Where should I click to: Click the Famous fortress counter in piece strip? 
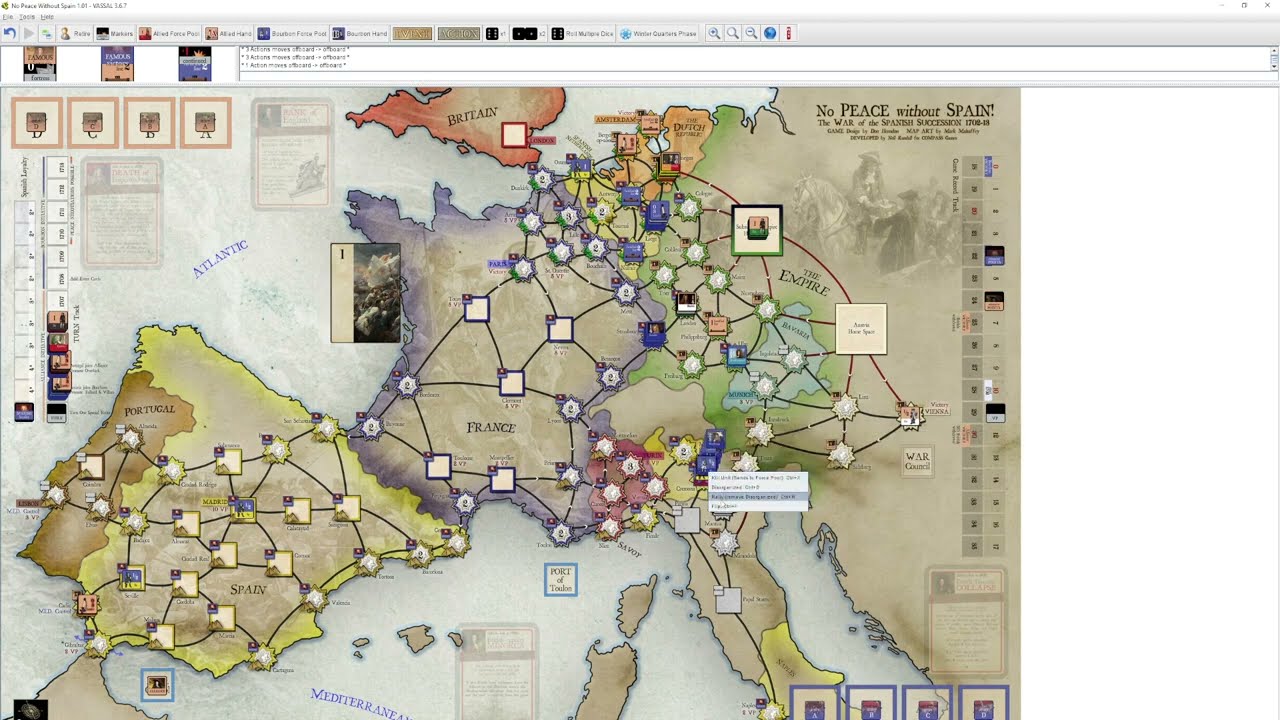[40, 64]
